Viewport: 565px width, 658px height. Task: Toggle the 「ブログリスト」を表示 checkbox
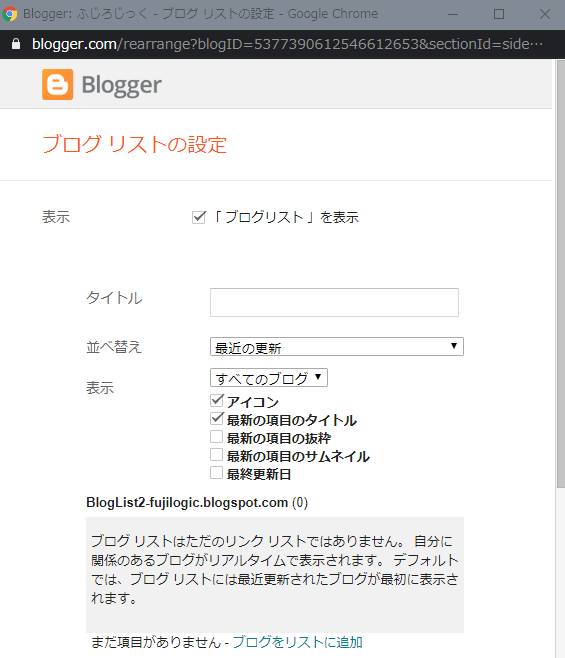point(199,217)
